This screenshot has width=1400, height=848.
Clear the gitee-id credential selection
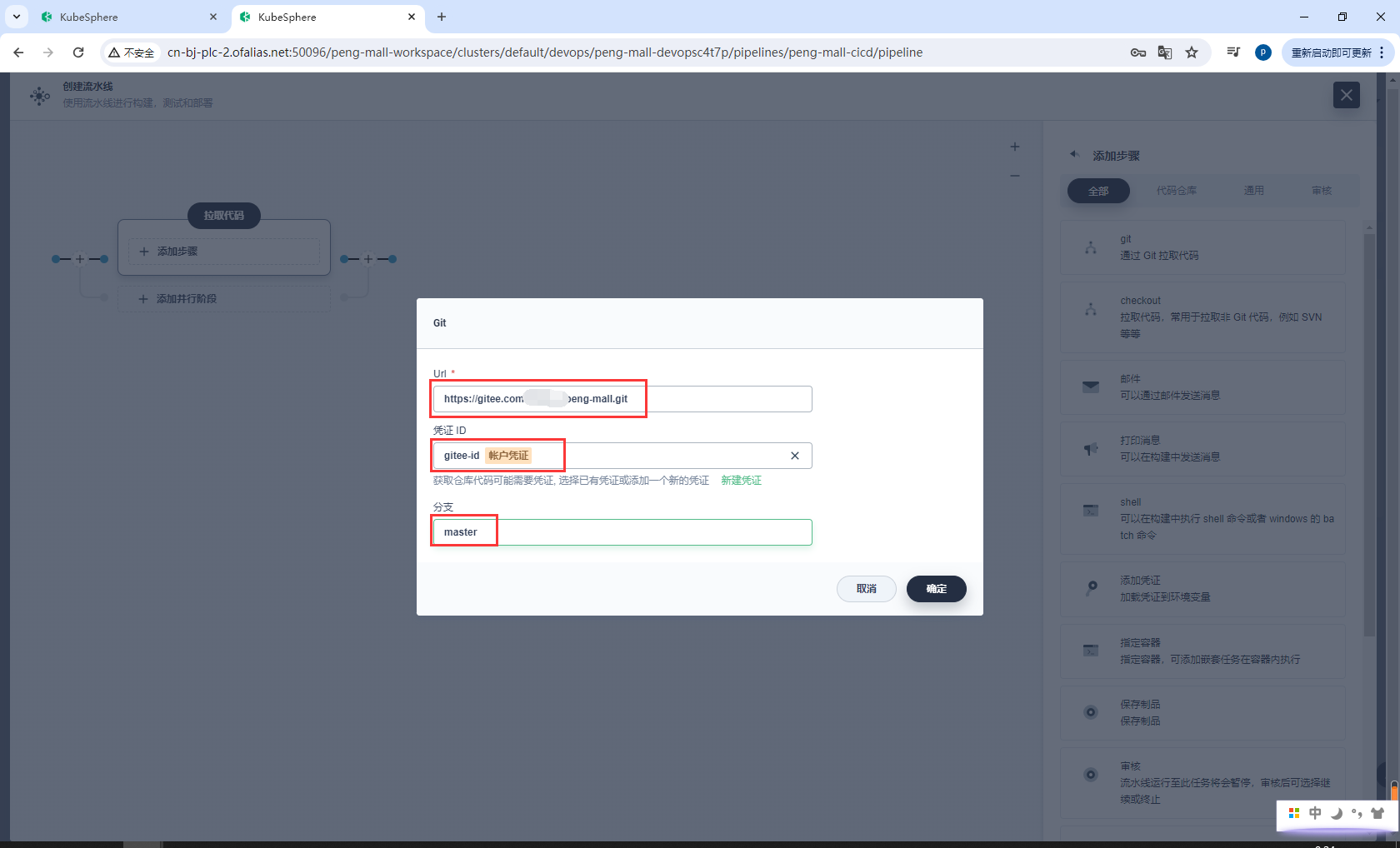point(795,456)
